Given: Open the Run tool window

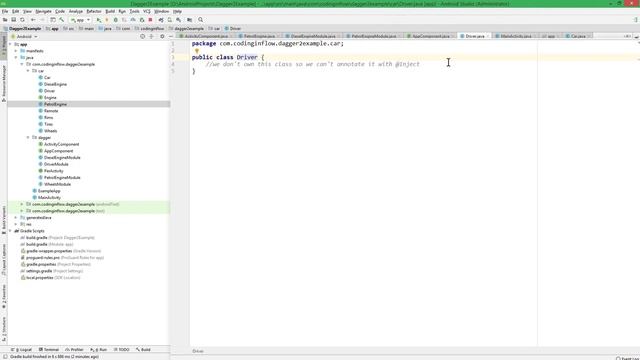Looking at the screenshot, I should [99, 350].
